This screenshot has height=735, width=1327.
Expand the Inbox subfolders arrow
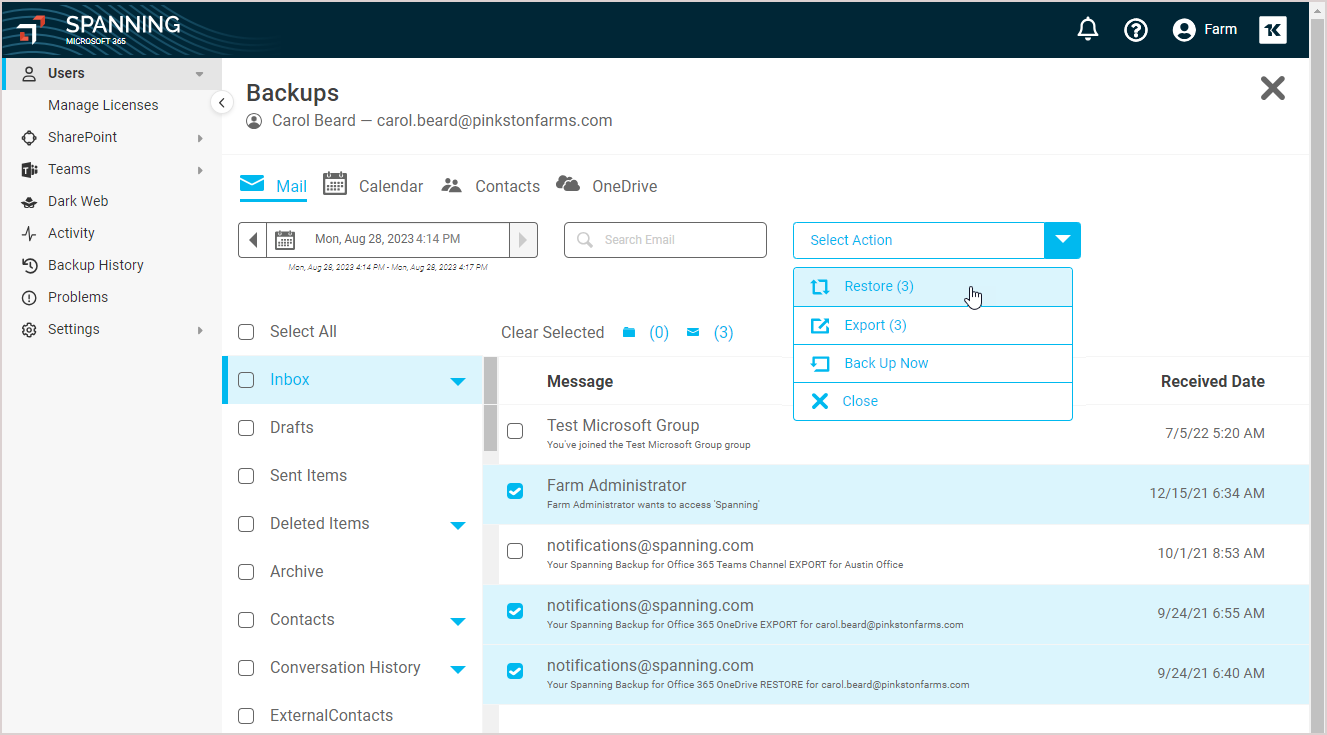[458, 381]
